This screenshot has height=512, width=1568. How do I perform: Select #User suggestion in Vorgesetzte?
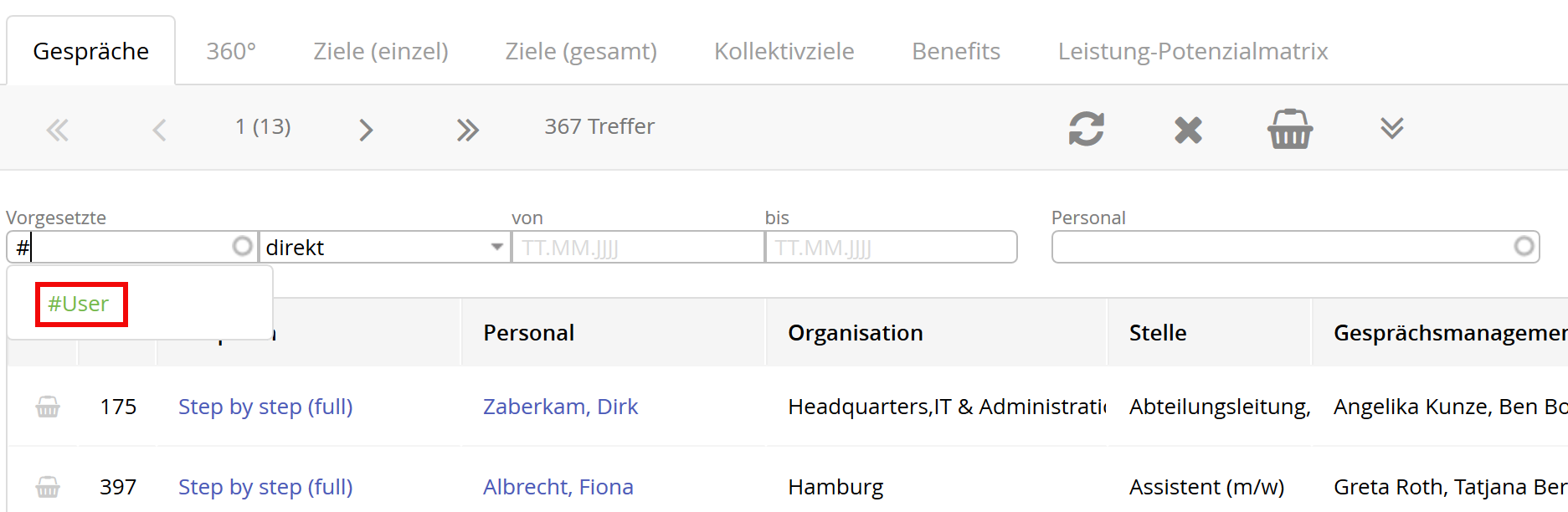tap(79, 304)
